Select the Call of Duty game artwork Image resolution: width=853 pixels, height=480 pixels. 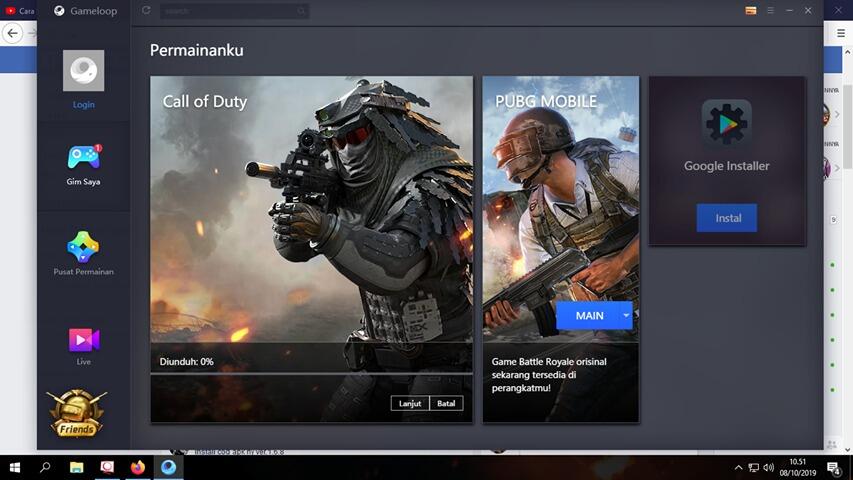click(x=311, y=209)
